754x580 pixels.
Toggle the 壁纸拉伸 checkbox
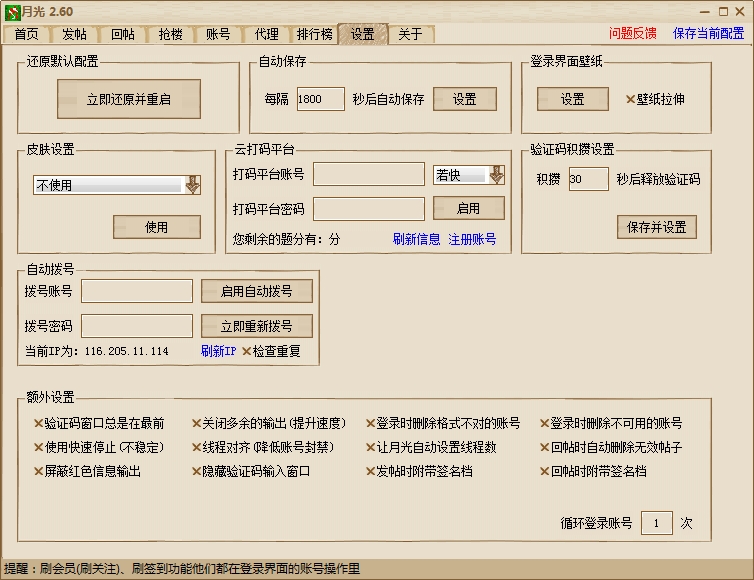(631, 100)
